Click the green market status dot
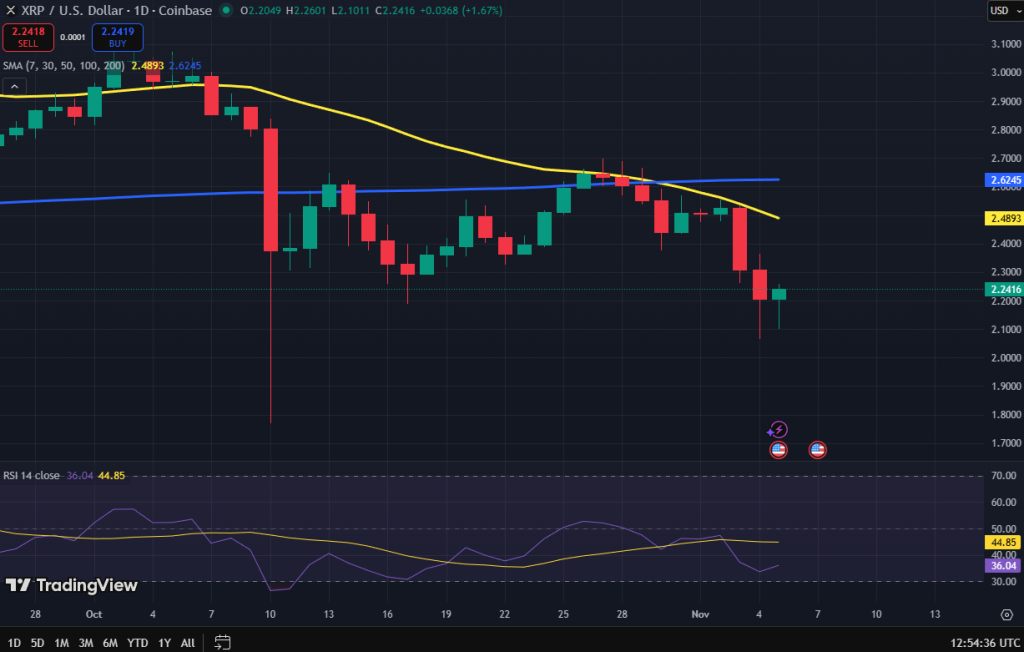 [226, 10]
